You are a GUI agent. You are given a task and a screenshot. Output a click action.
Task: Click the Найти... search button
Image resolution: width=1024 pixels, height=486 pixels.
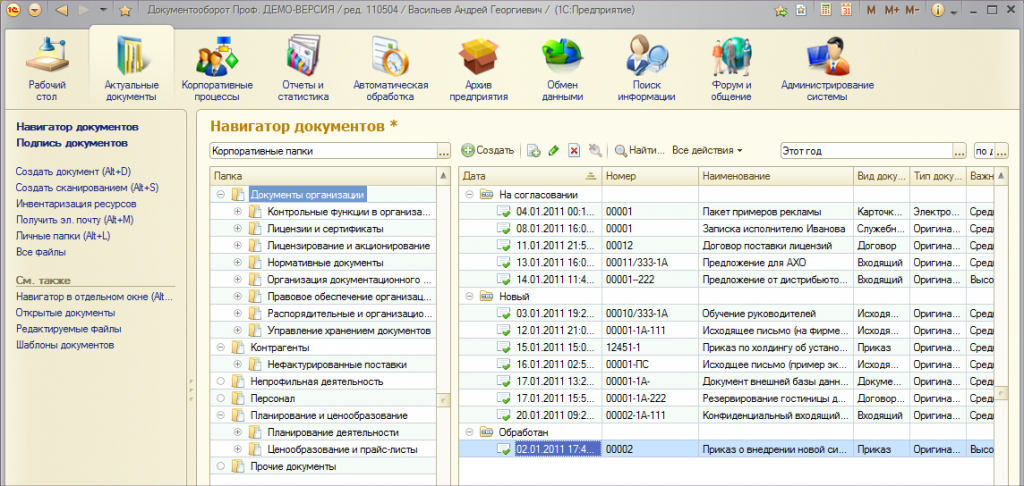coord(640,150)
